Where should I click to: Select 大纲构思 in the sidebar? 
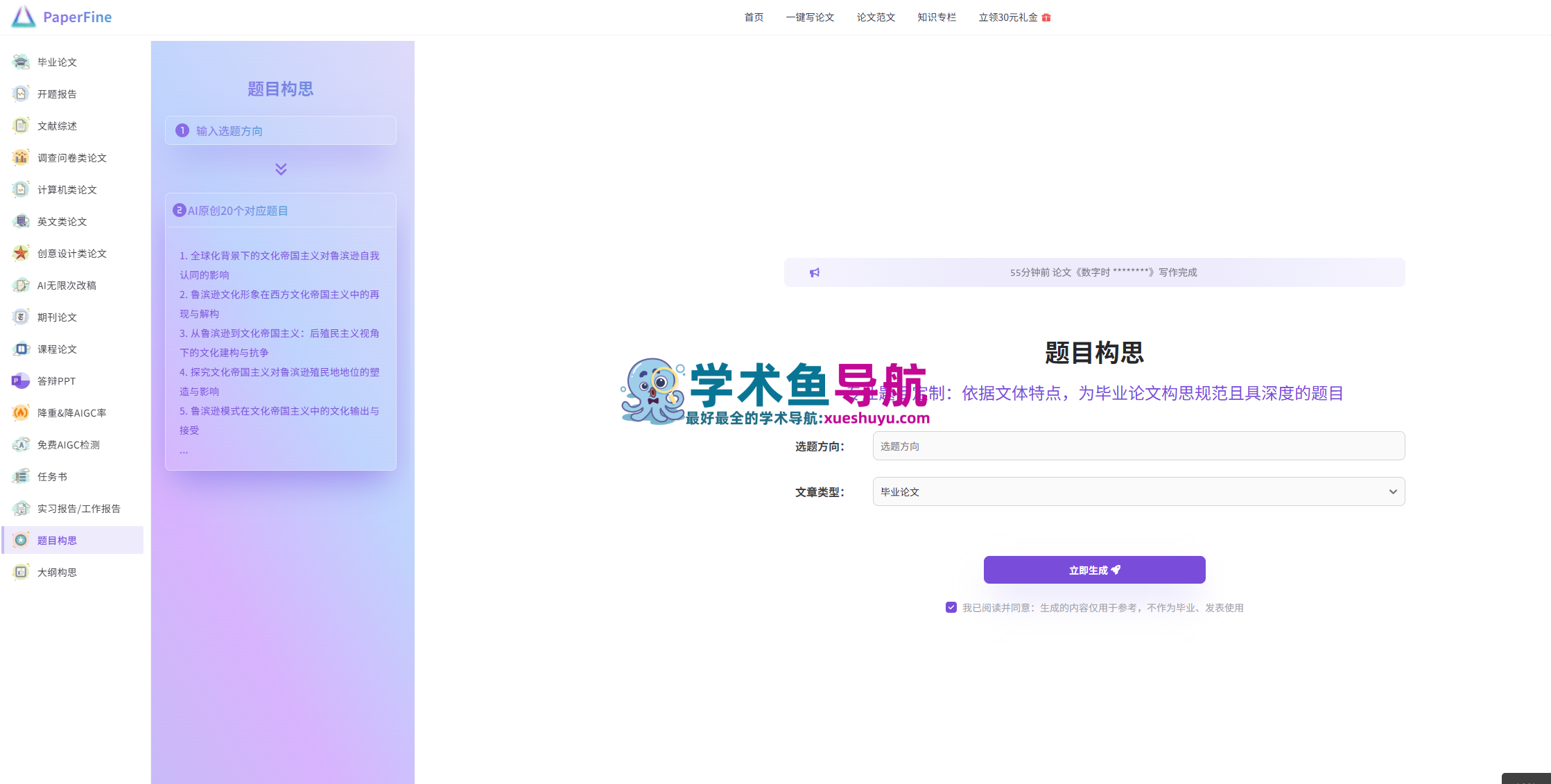point(57,572)
